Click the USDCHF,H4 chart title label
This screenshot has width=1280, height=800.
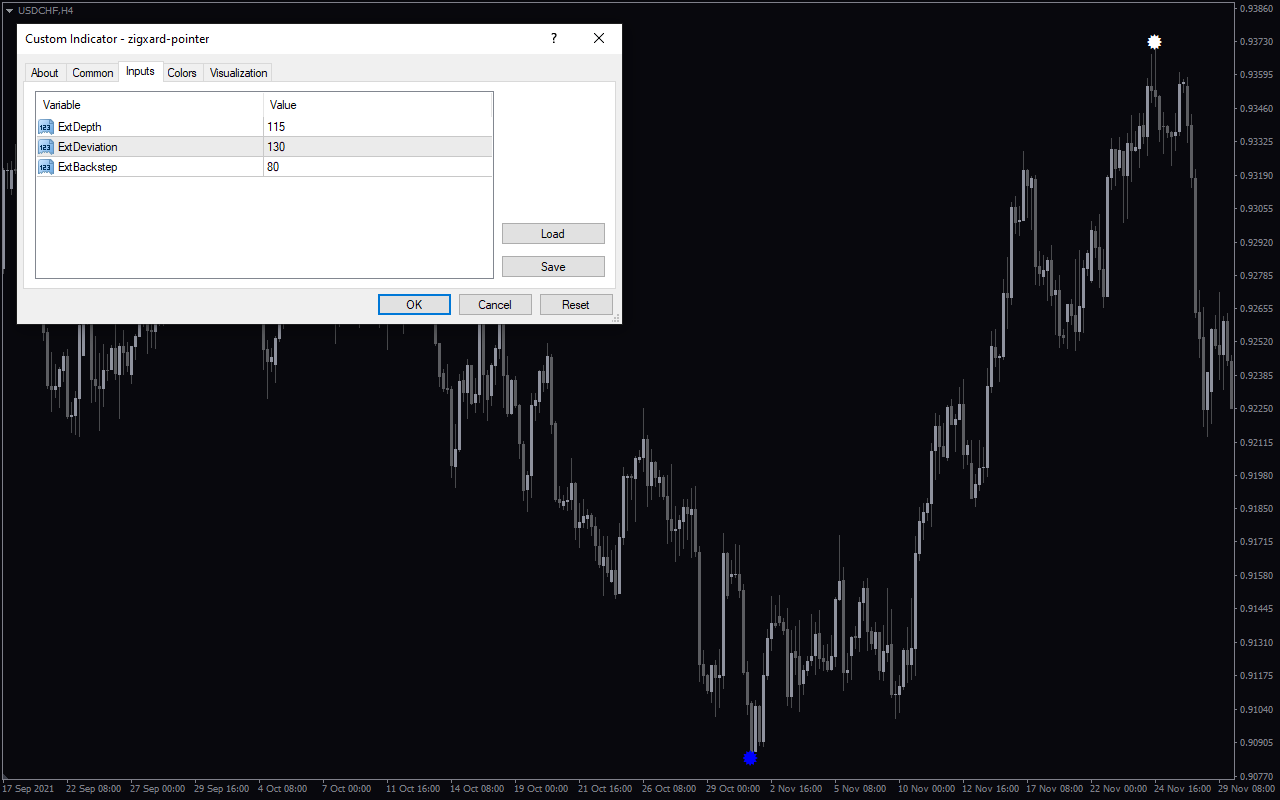pyautogui.click(x=45, y=10)
